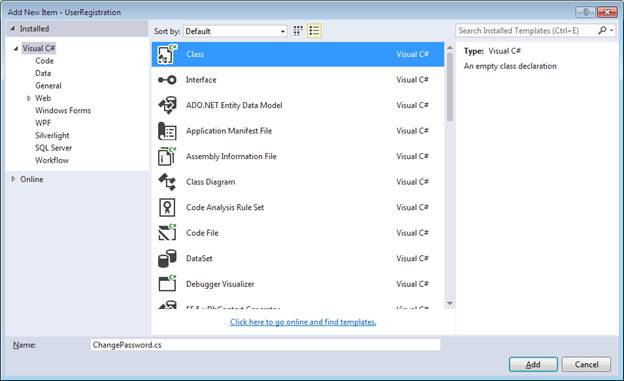Select the Data category
Screen dimensions: 624x381
click(x=43, y=73)
